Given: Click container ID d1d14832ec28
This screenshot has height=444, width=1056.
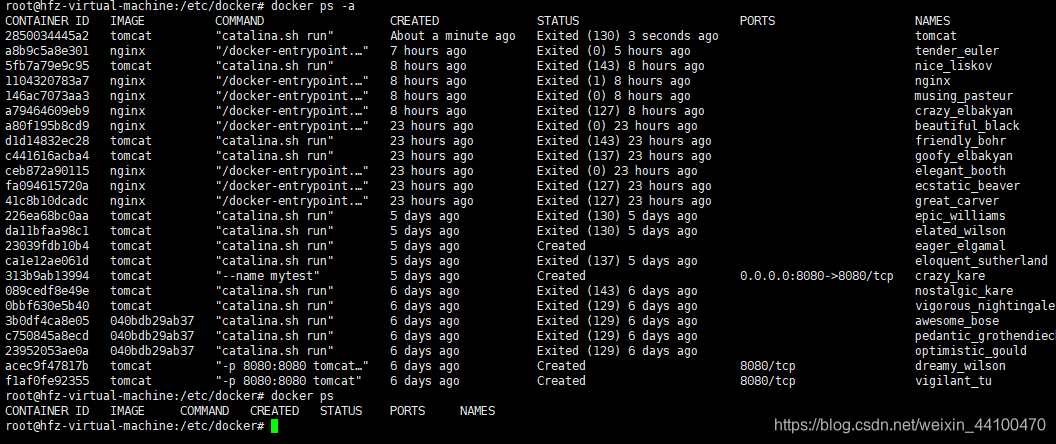Looking at the screenshot, I should [x=47, y=141].
